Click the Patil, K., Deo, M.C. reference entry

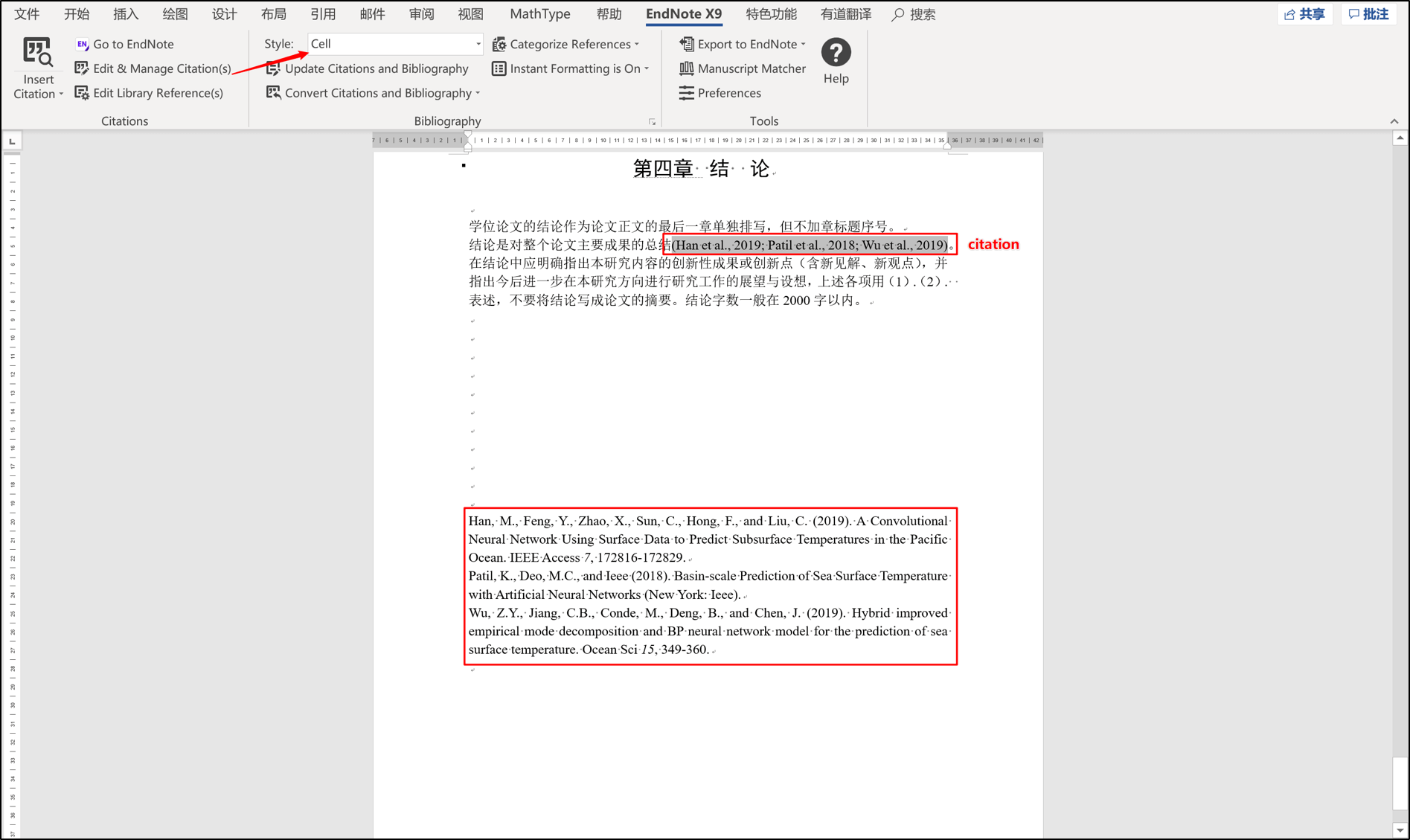709,586
